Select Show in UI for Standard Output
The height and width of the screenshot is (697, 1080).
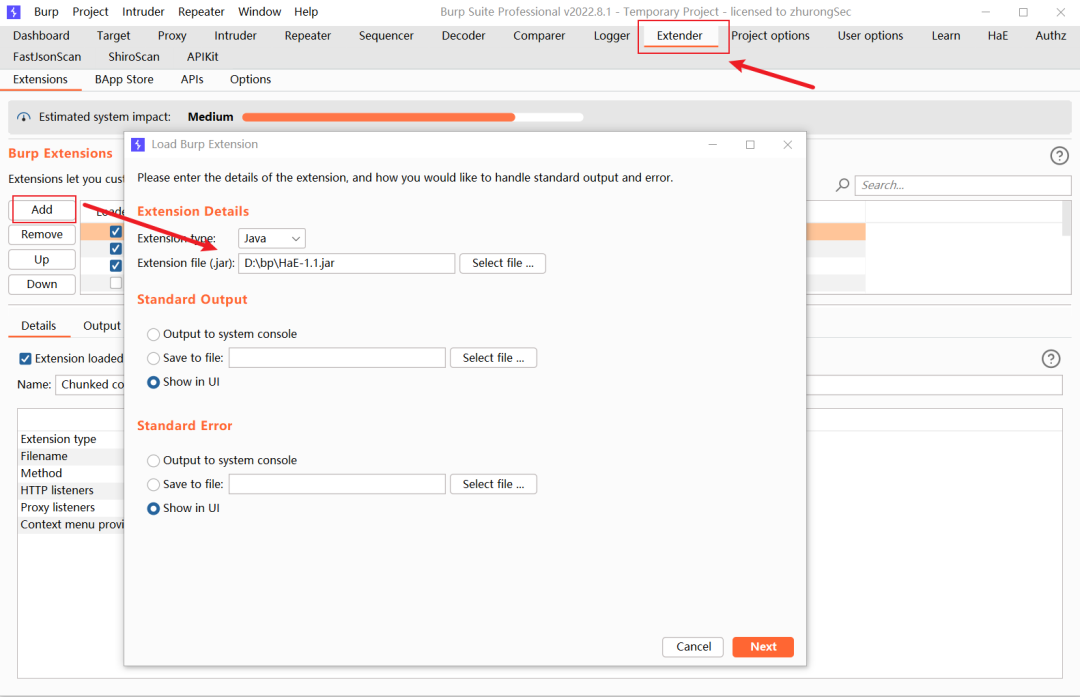tap(154, 382)
